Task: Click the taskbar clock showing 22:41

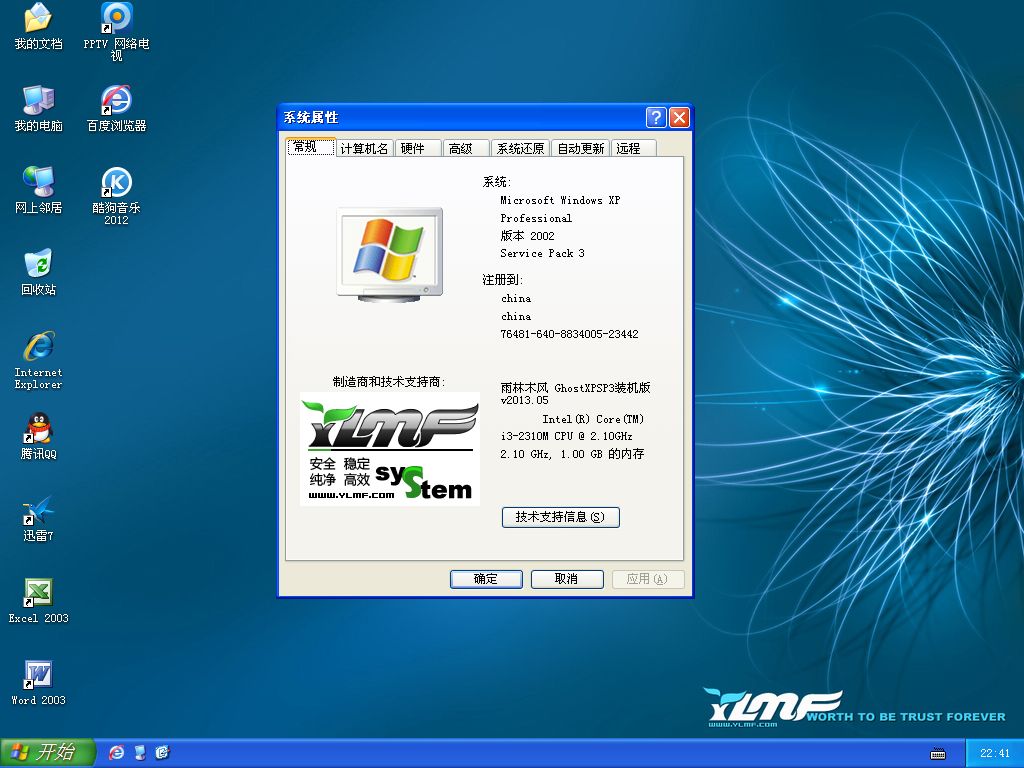Action: 995,753
